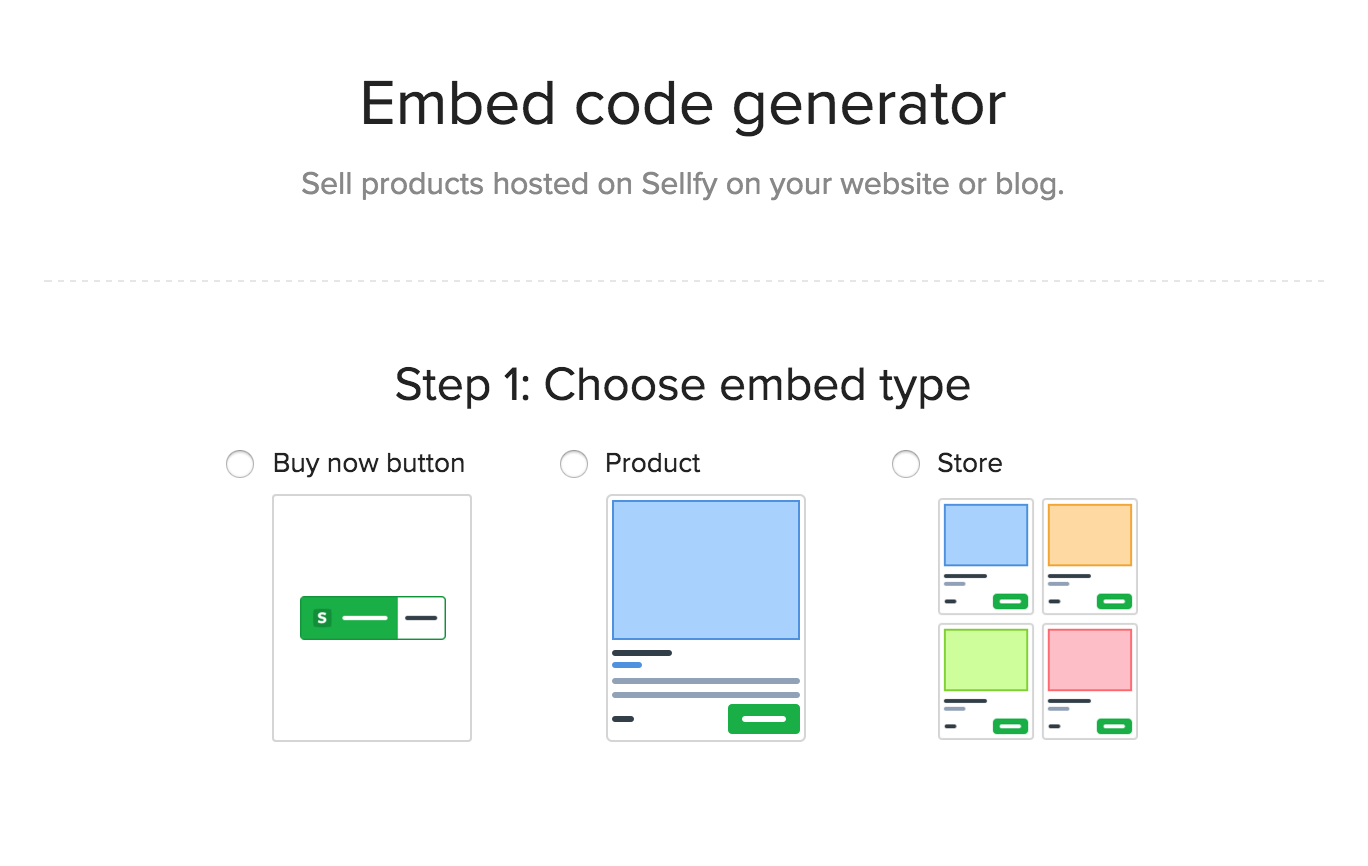This screenshot has width=1368, height=866.
Task: Click the Embed code generator heading
Action: click(x=684, y=104)
